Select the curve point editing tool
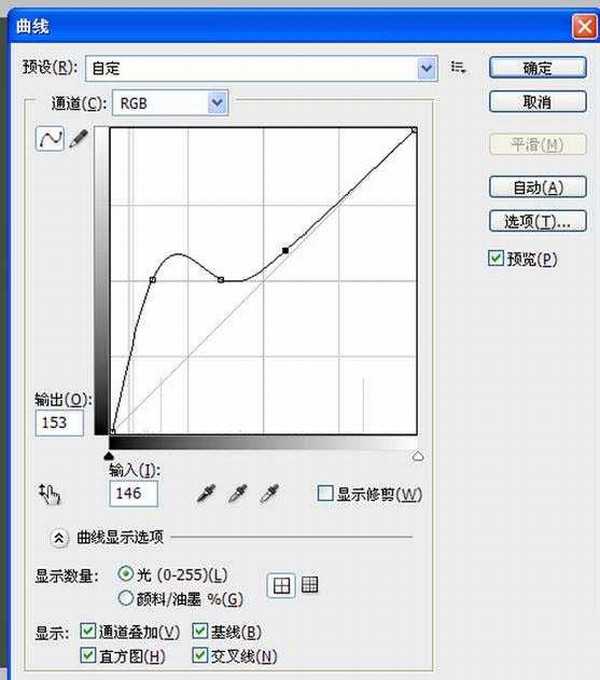 point(49,139)
